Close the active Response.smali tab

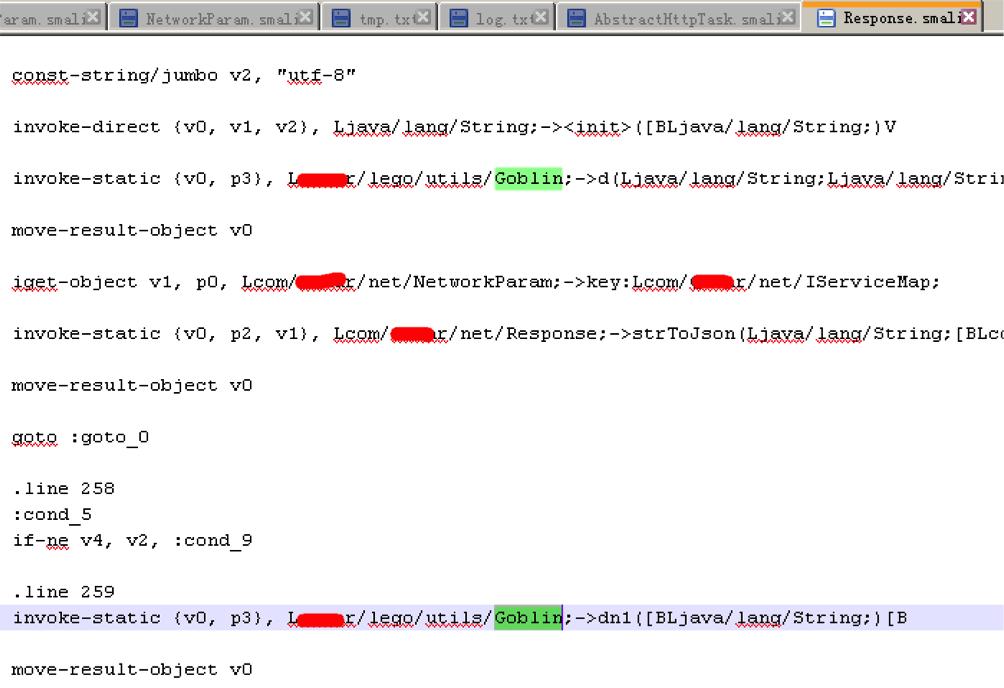point(968,18)
